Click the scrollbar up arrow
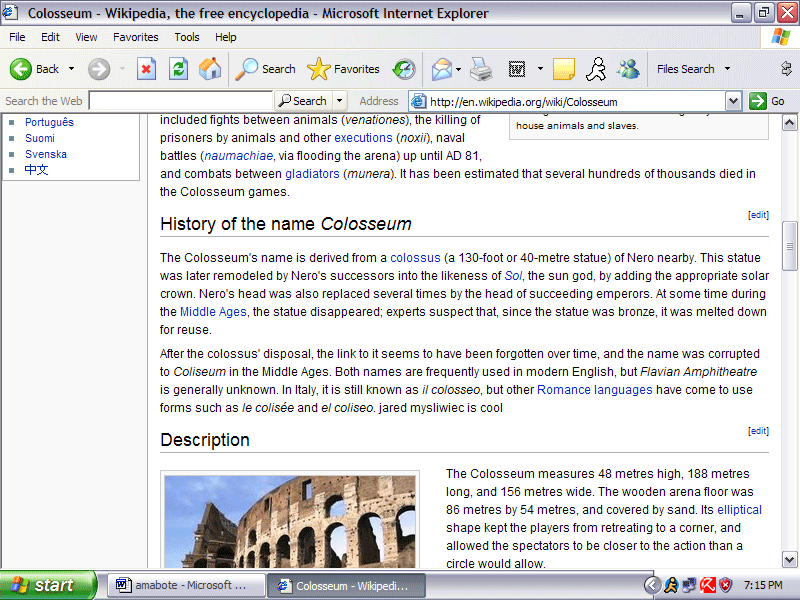 click(789, 122)
